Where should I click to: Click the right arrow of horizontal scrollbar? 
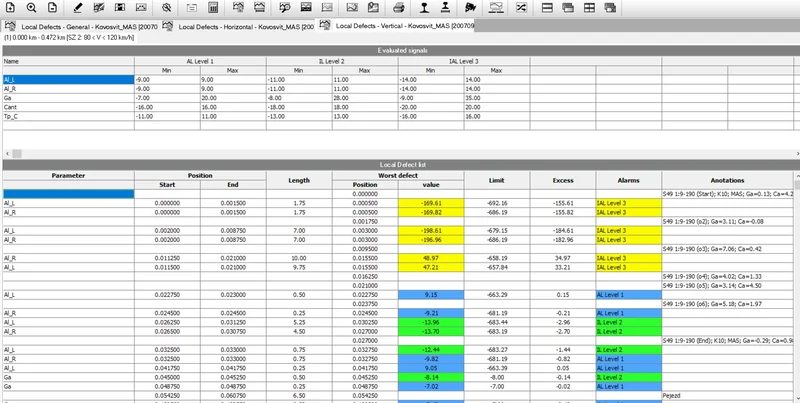[796, 154]
